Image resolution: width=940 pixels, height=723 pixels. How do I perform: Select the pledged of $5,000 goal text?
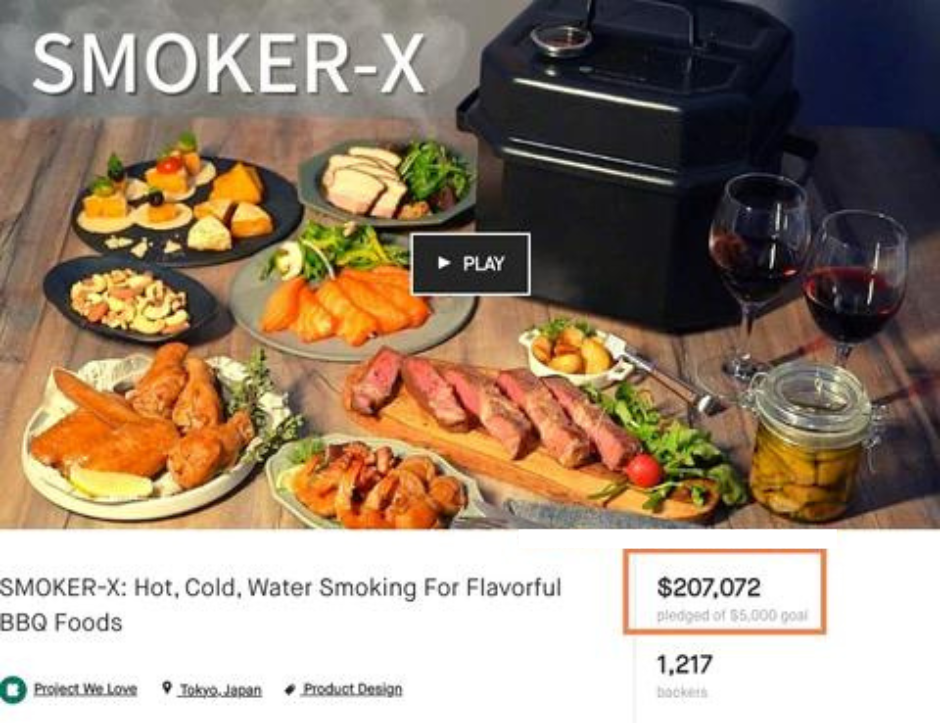click(732, 616)
